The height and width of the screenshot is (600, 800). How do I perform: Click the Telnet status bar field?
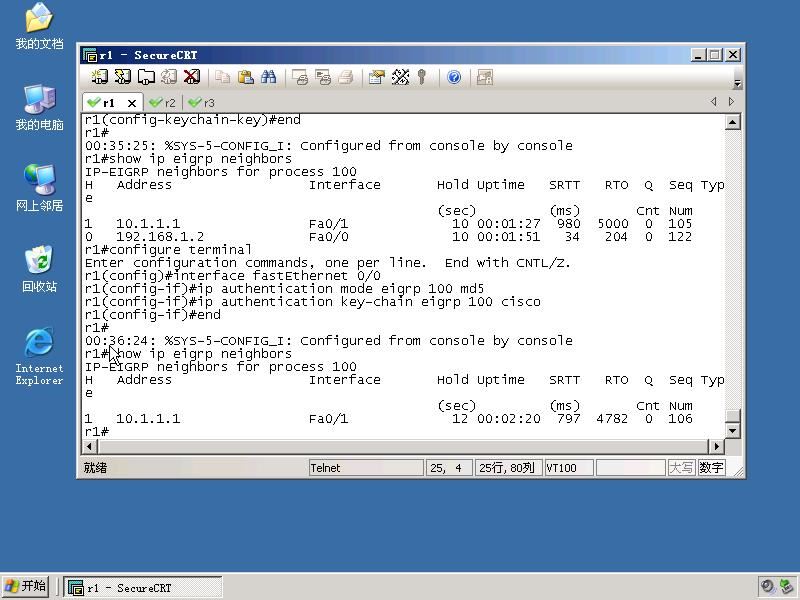(366, 468)
